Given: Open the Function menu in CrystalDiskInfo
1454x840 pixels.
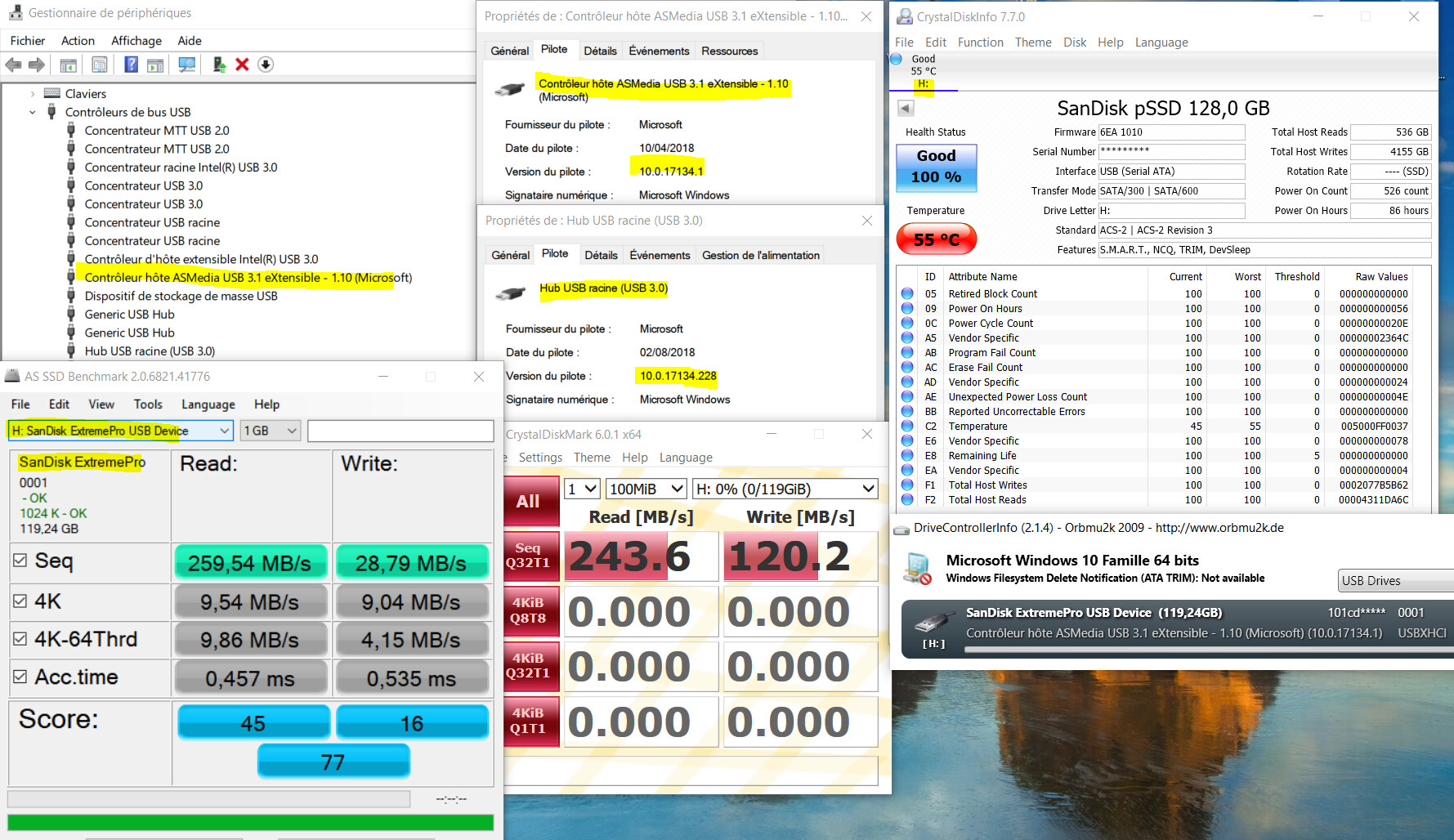Looking at the screenshot, I should coord(980,42).
